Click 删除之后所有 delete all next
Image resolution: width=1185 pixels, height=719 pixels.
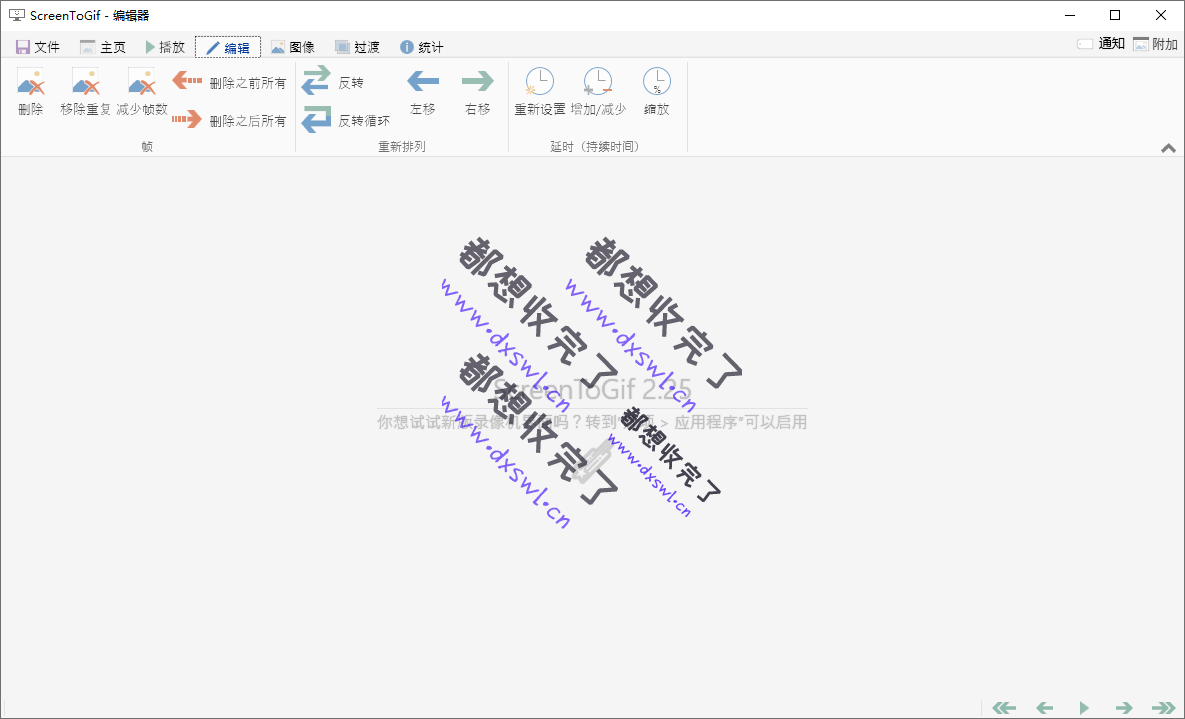[x=229, y=120]
